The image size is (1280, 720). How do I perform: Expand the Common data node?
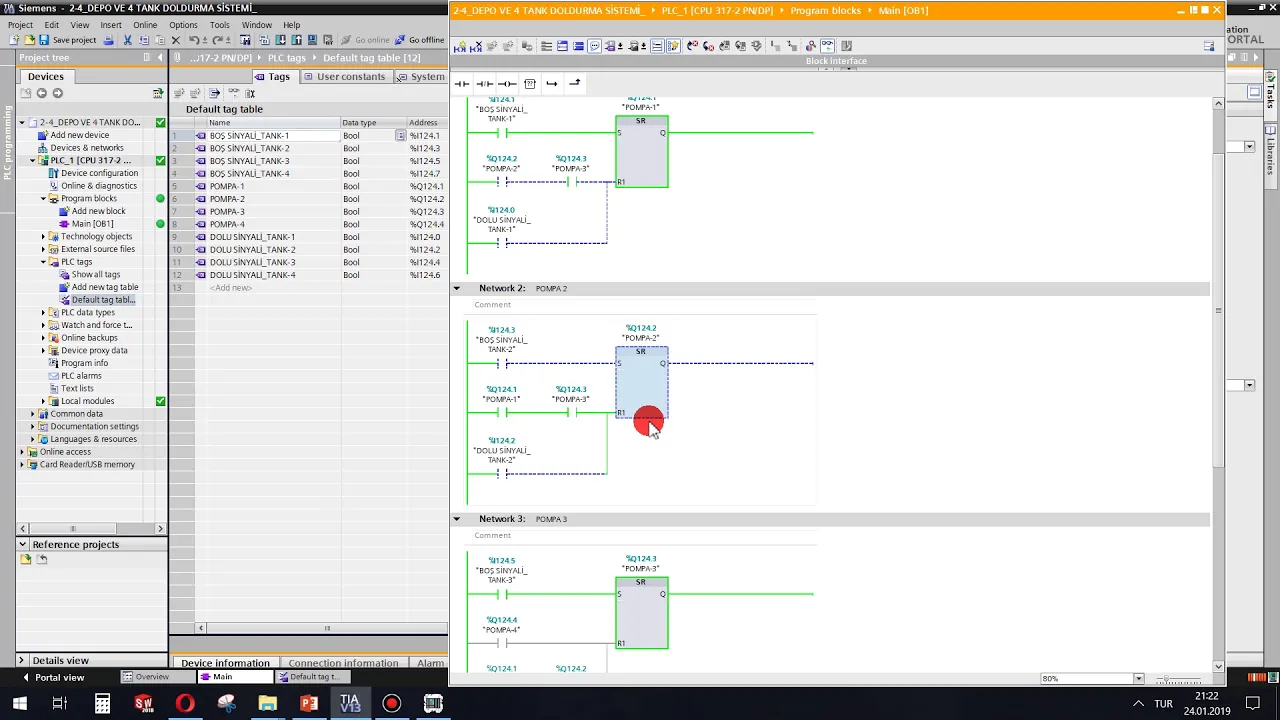tap(33, 414)
